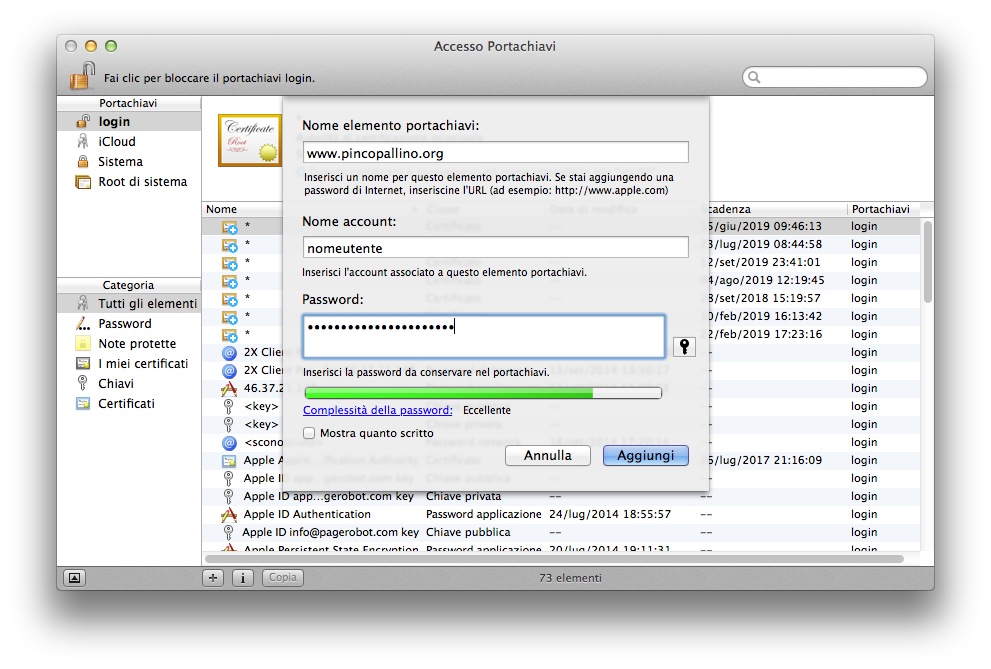Show the Note protette category
The image size is (991, 669).
138,344
